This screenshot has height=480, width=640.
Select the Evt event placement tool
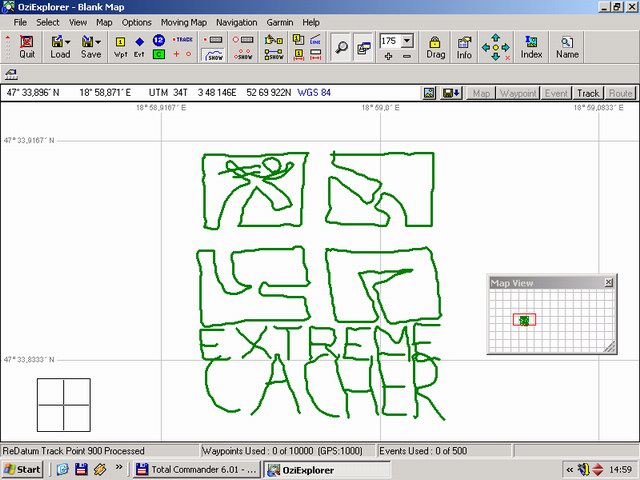tap(139, 46)
